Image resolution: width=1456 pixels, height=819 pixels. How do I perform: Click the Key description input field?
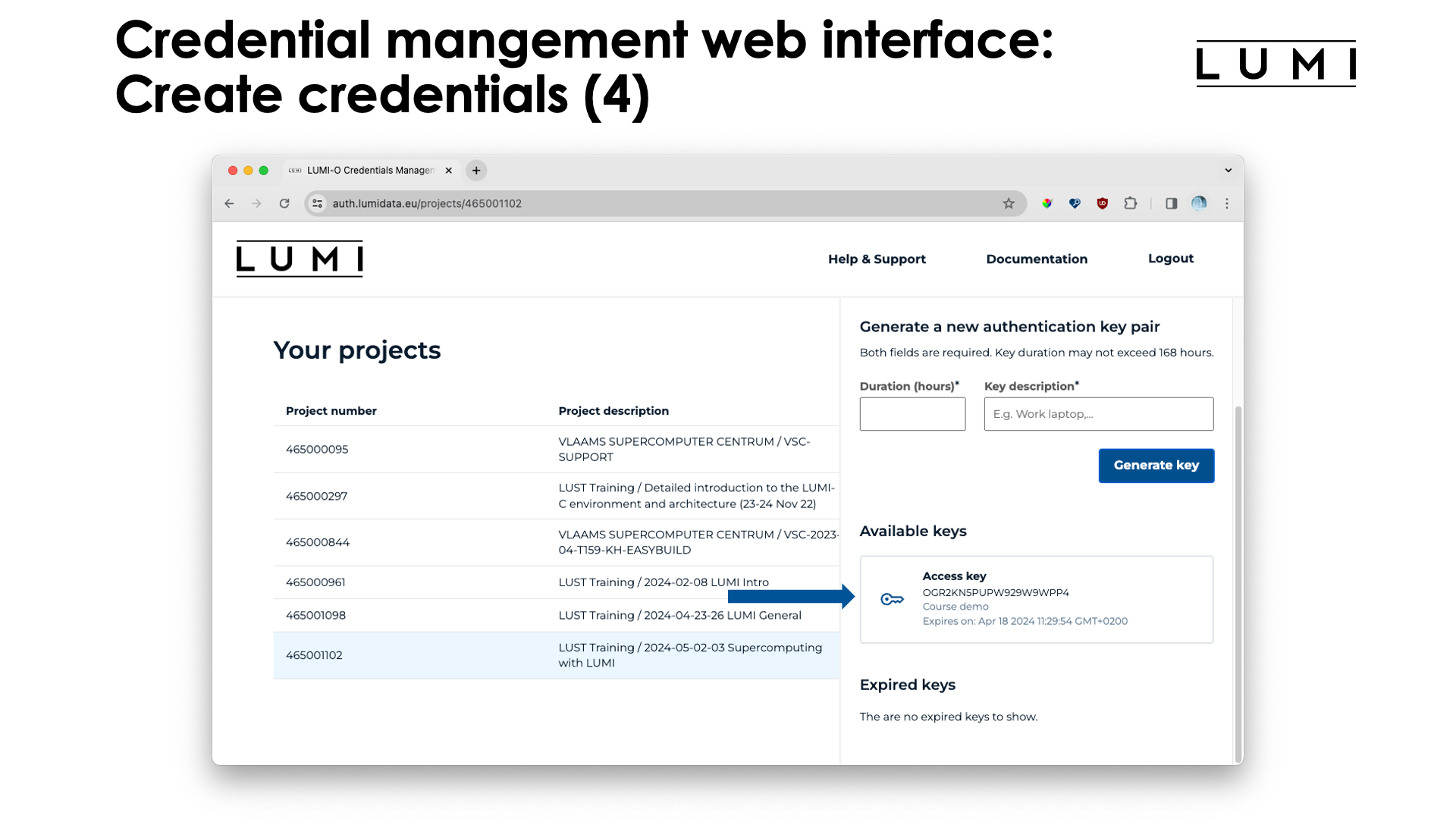tap(1098, 413)
